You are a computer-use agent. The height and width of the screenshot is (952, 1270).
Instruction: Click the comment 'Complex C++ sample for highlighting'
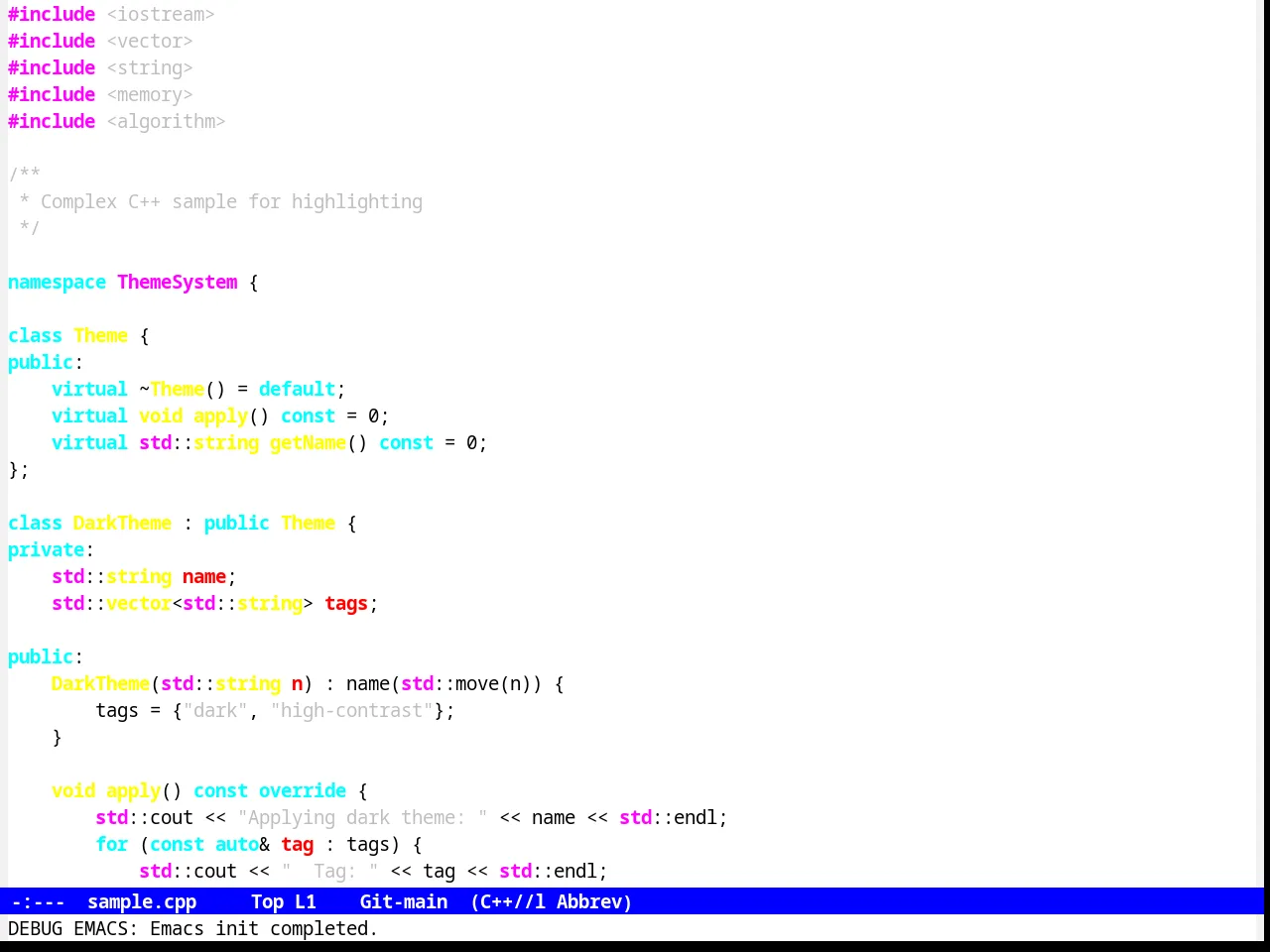coord(231,201)
